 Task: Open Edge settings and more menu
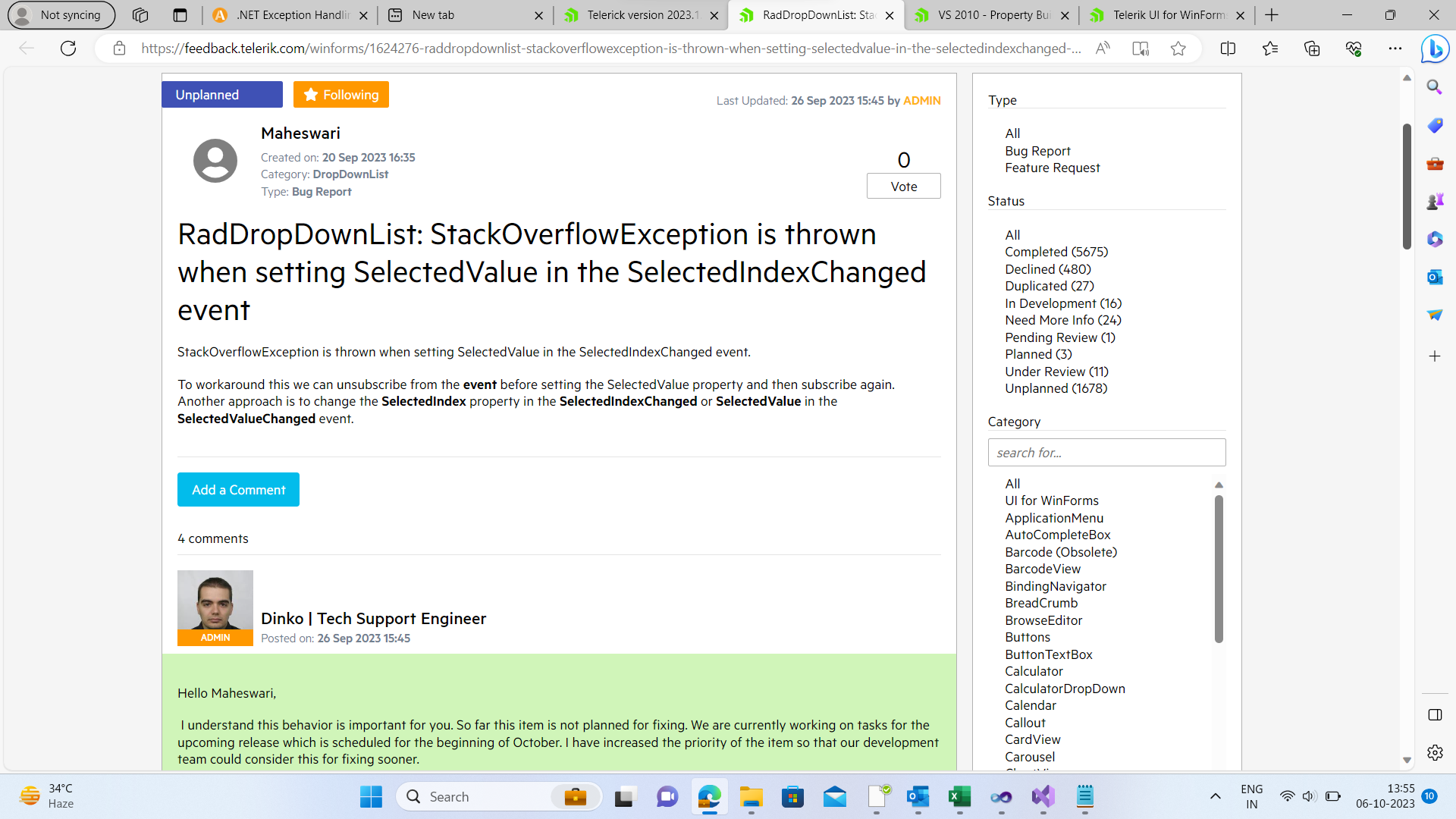(x=1395, y=49)
